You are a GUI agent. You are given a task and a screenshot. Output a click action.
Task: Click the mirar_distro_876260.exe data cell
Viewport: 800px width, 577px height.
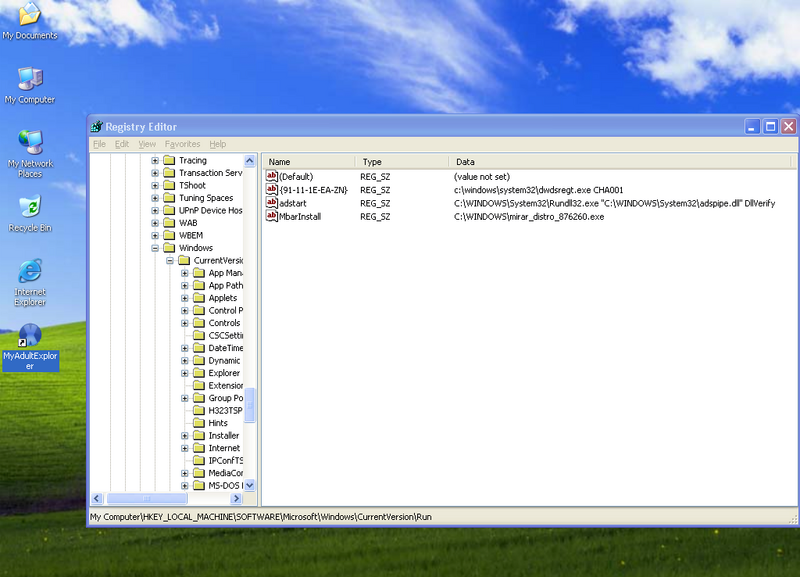point(529,216)
